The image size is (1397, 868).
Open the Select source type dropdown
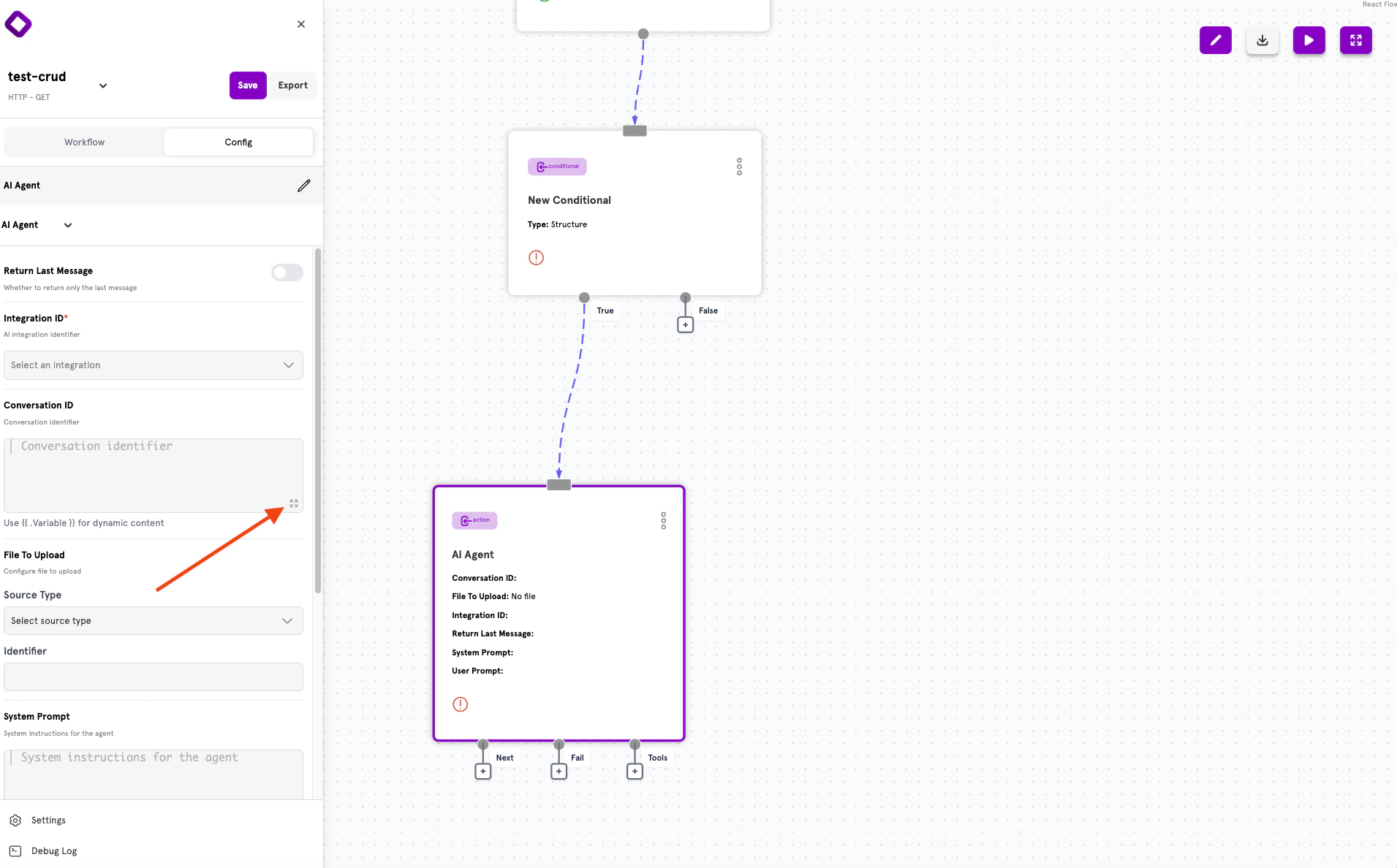point(154,621)
